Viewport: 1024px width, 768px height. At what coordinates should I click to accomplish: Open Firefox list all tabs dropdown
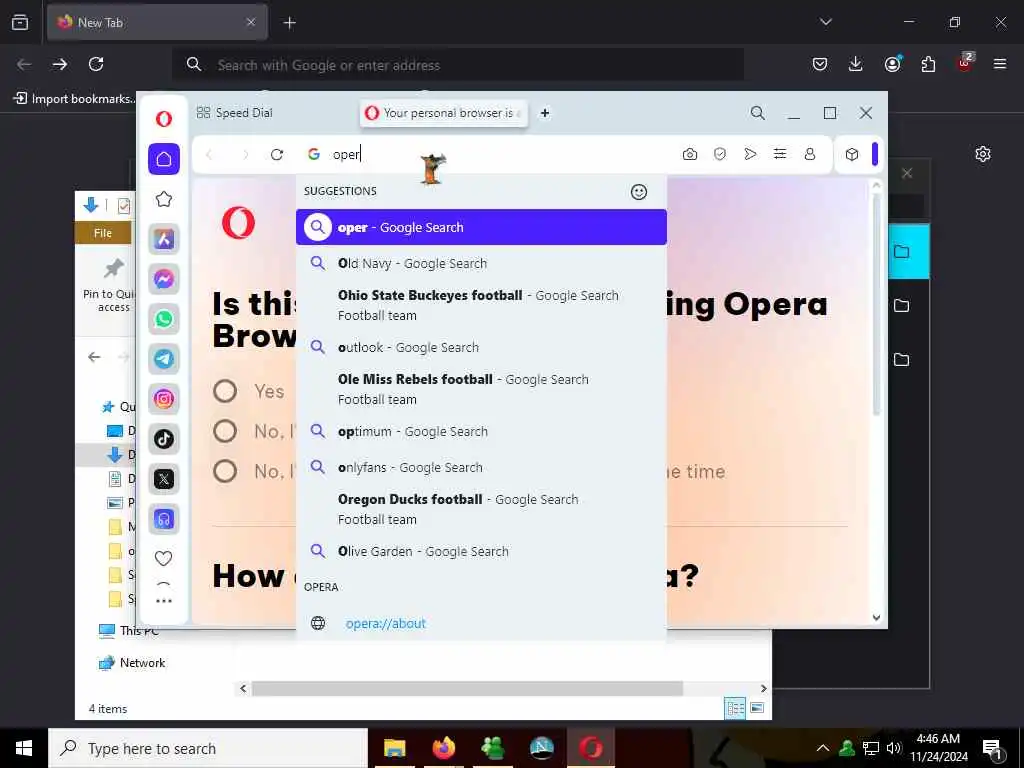(x=825, y=22)
